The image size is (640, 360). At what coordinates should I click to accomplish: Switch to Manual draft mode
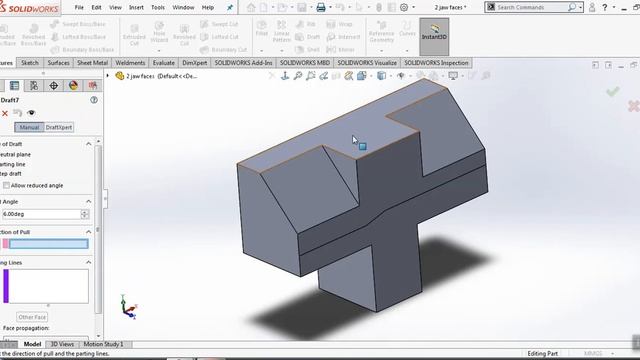29,127
